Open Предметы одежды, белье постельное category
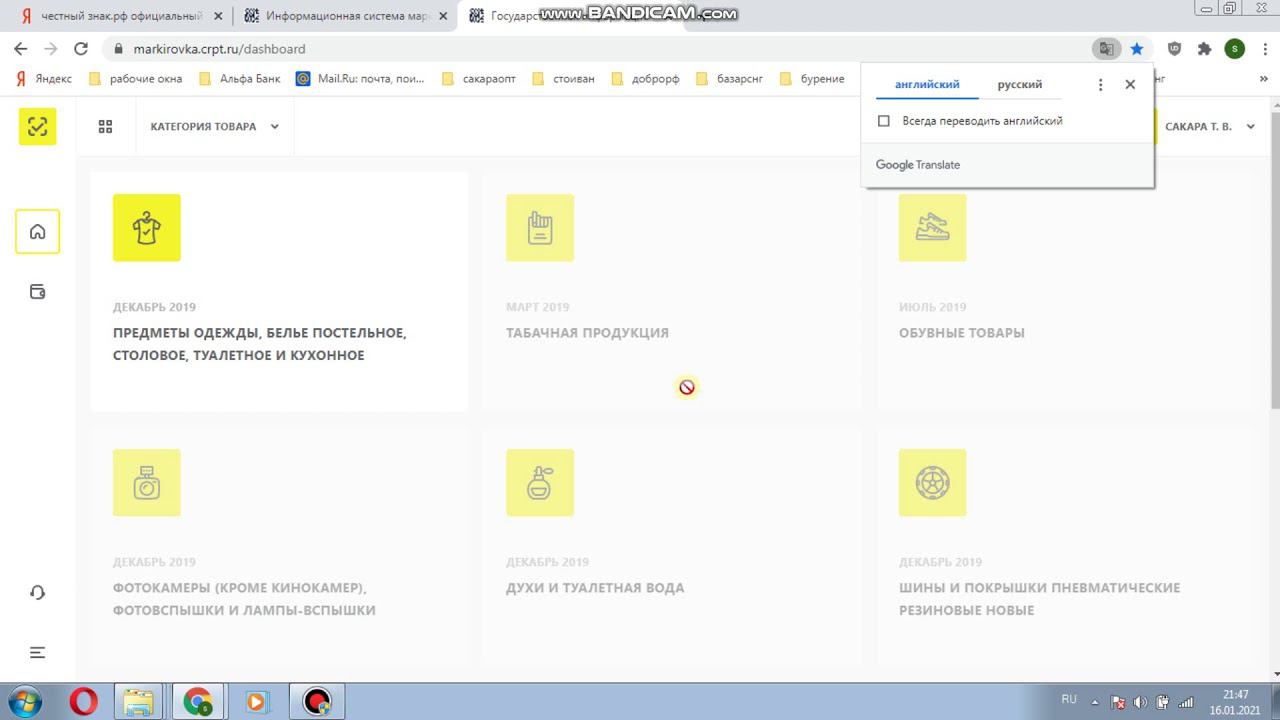Image resolution: width=1280 pixels, height=720 pixels. pos(279,292)
